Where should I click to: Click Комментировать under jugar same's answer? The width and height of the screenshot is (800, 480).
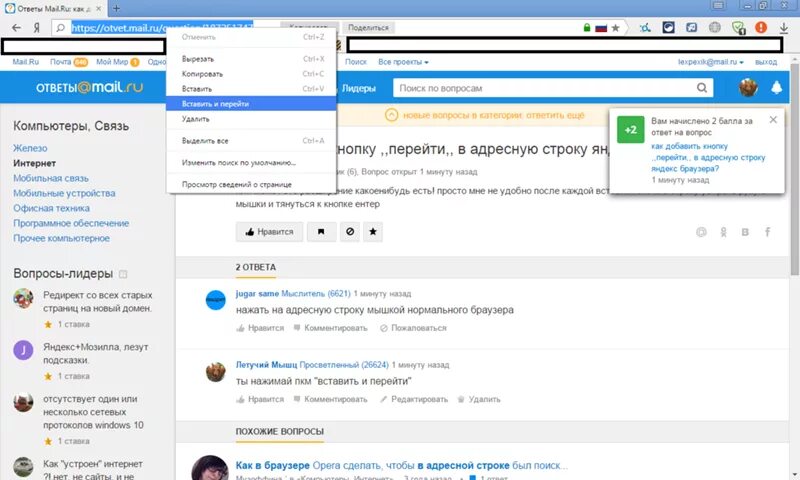(331, 328)
